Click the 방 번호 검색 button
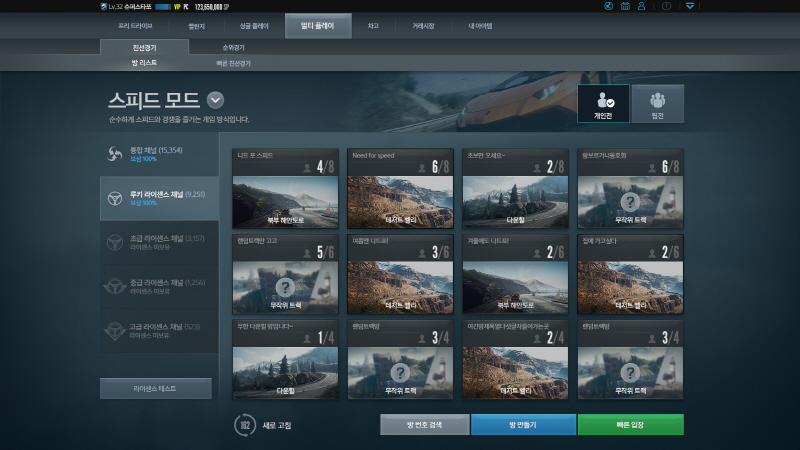The height and width of the screenshot is (450, 800). click(x=424, y=424)
